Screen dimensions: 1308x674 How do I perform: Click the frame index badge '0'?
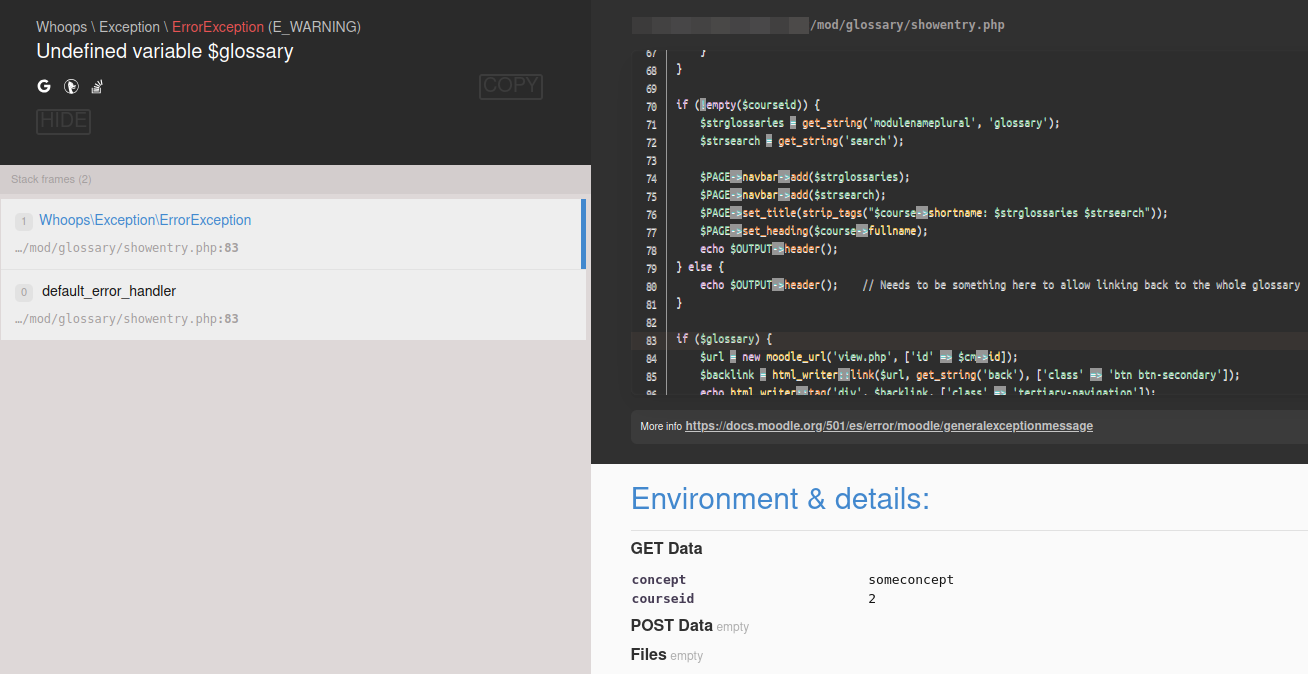pyautogui.click(x=24, y=293)
